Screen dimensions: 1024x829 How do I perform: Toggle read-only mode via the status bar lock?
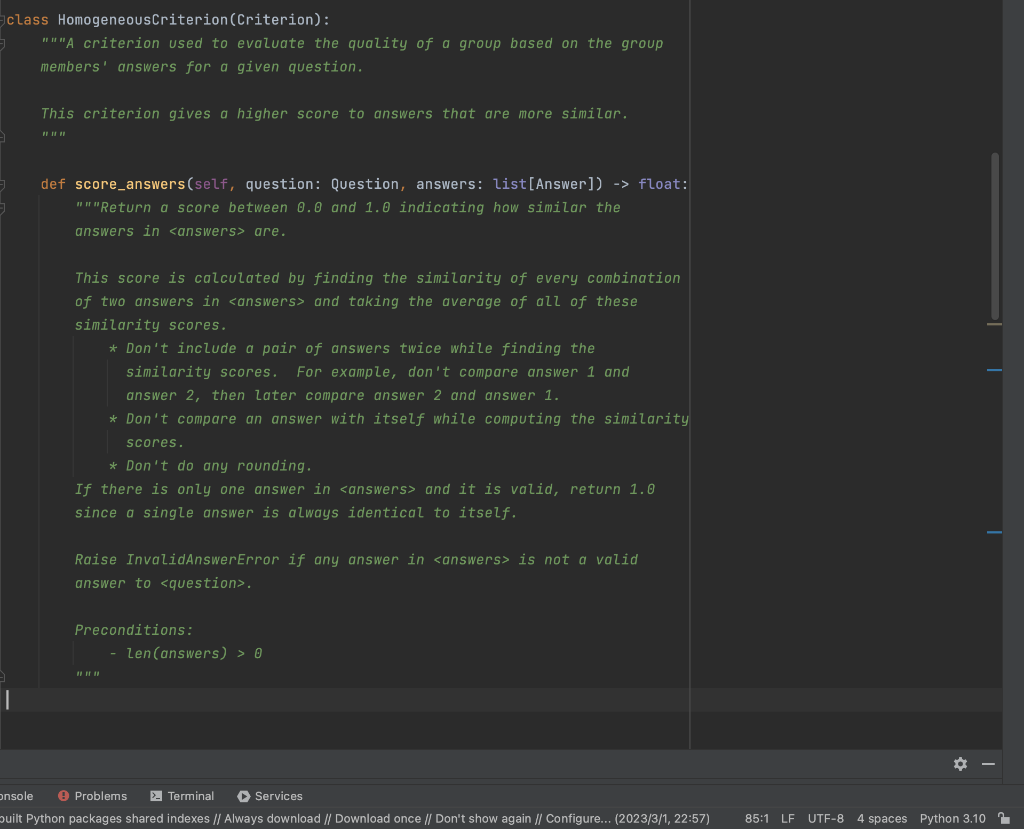[x=1004, y=818]
